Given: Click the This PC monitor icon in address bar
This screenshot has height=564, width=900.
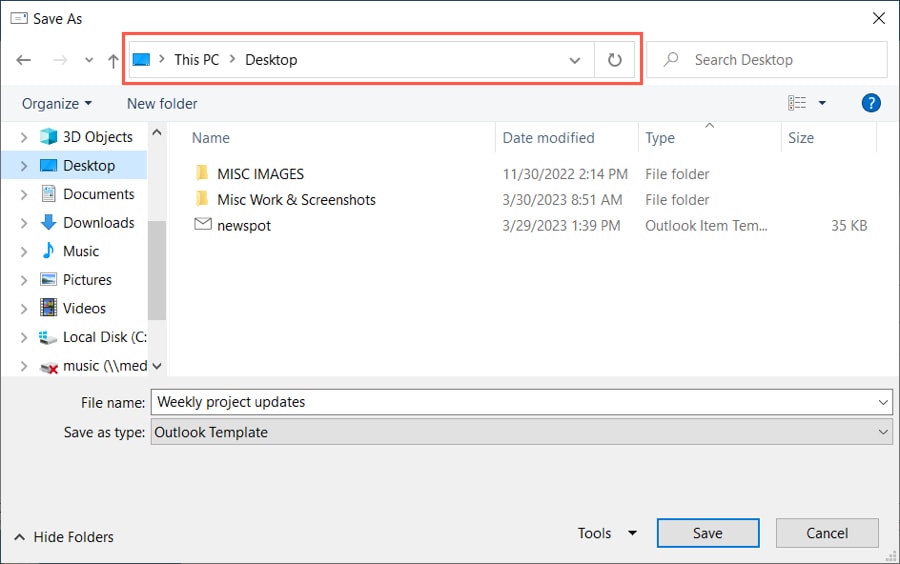Looking at the screenshot, I should 141,59.
